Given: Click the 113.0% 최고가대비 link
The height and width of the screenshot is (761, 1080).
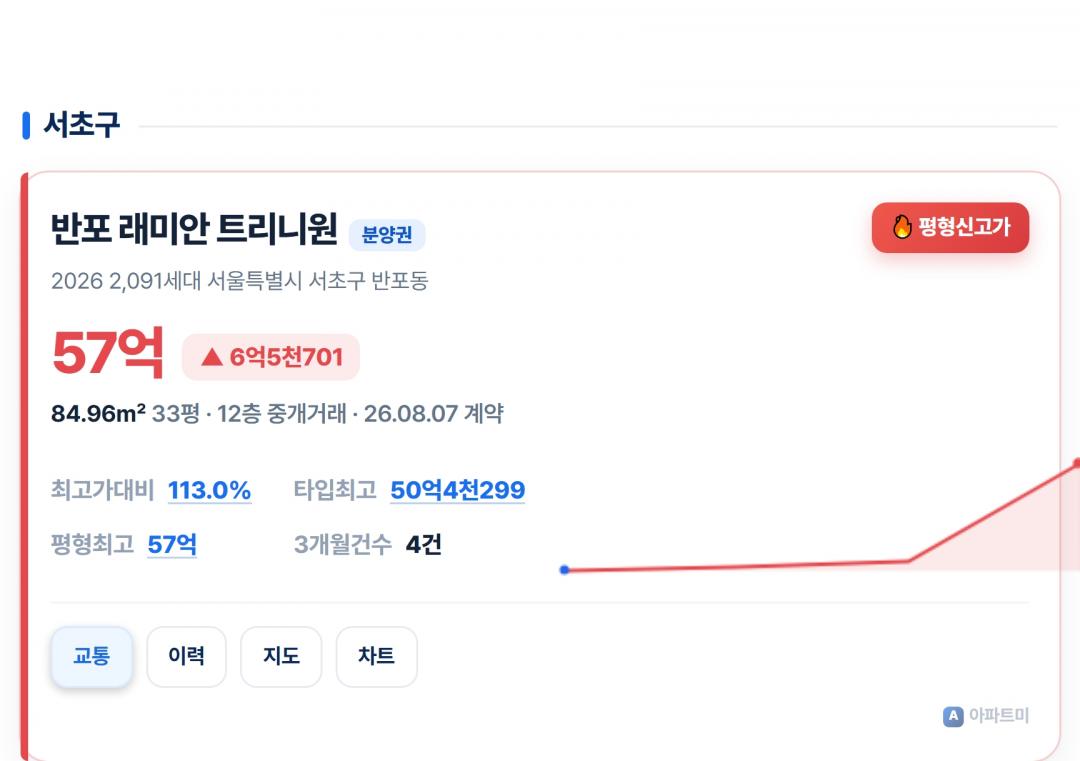Looking at the screenshot, I should point(209,490).
